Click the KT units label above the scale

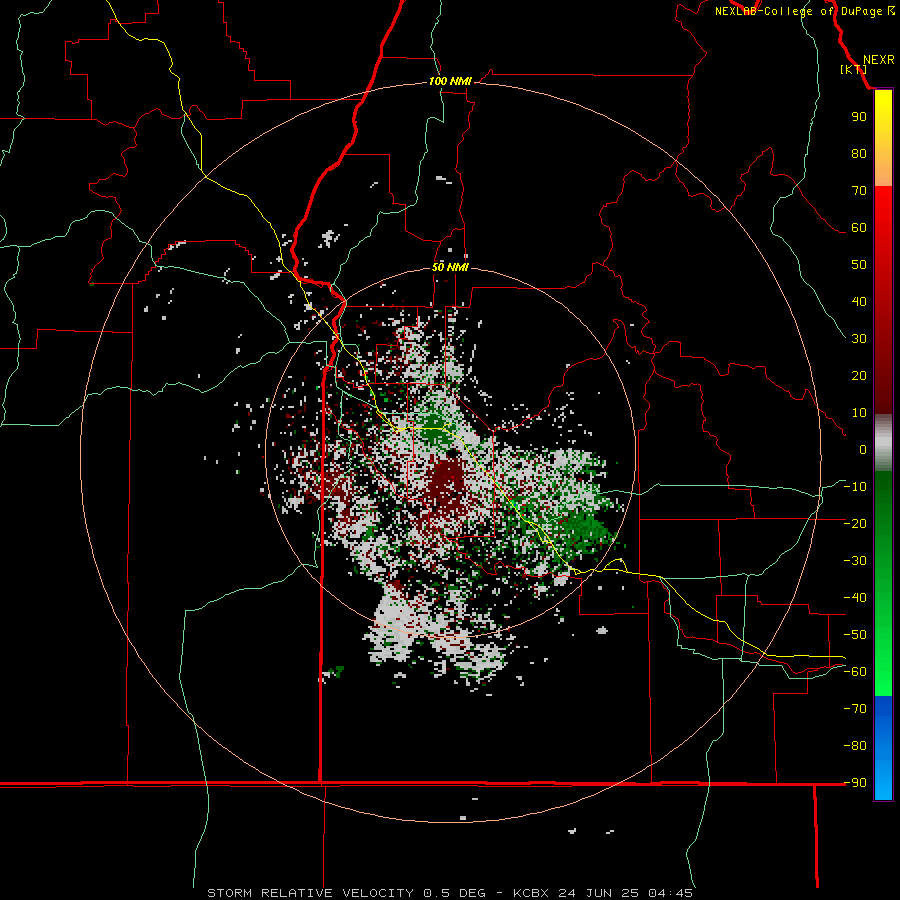click(854, 69)
